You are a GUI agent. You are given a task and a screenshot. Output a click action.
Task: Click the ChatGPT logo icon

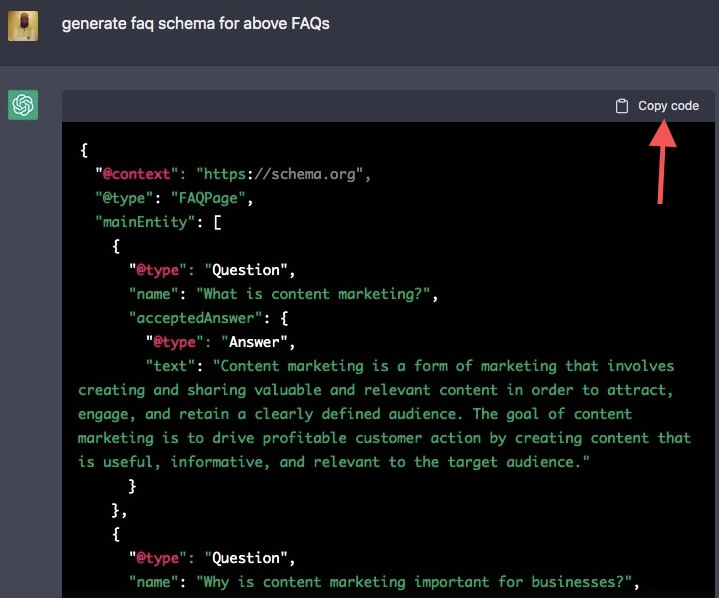(23, 105)
